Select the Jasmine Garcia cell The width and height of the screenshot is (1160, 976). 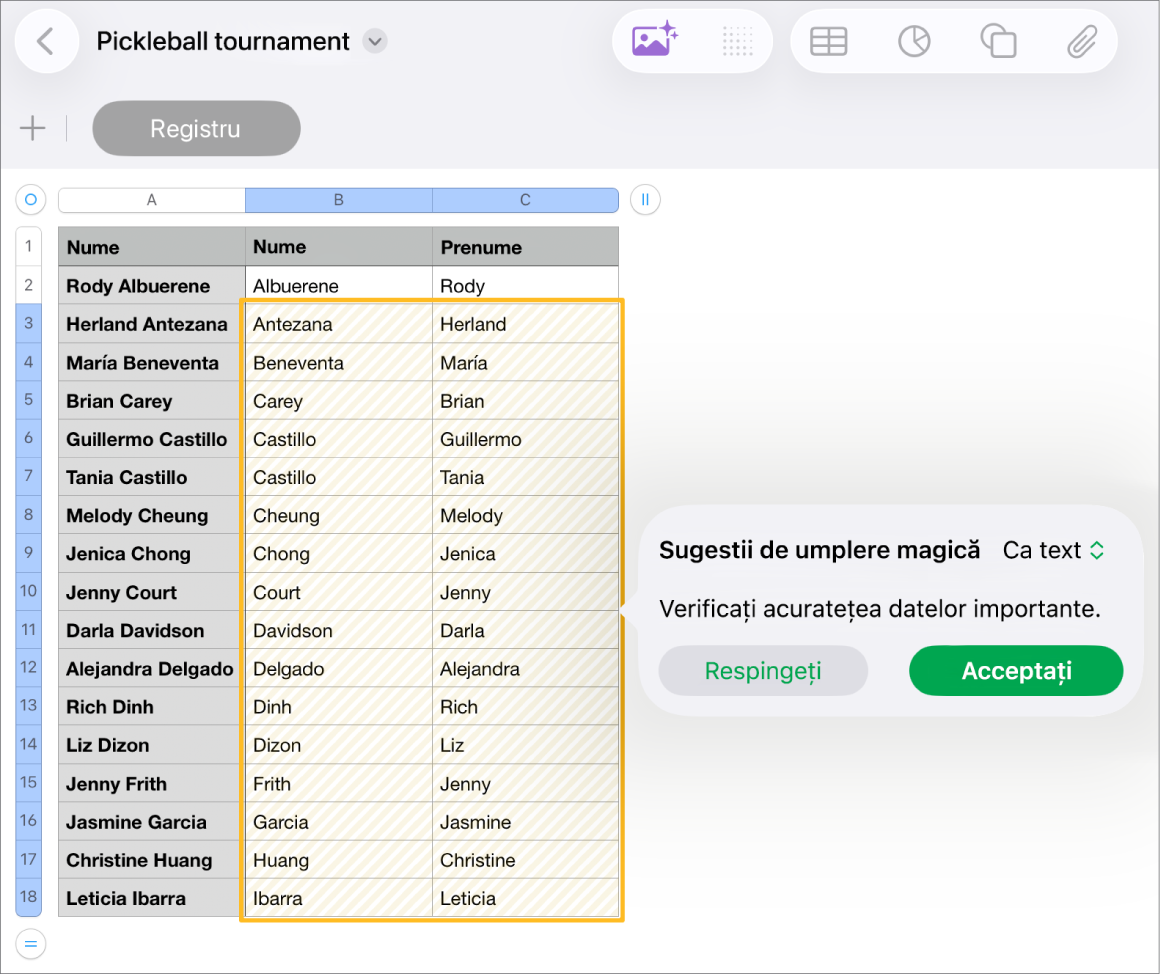(x=152, y=822)
